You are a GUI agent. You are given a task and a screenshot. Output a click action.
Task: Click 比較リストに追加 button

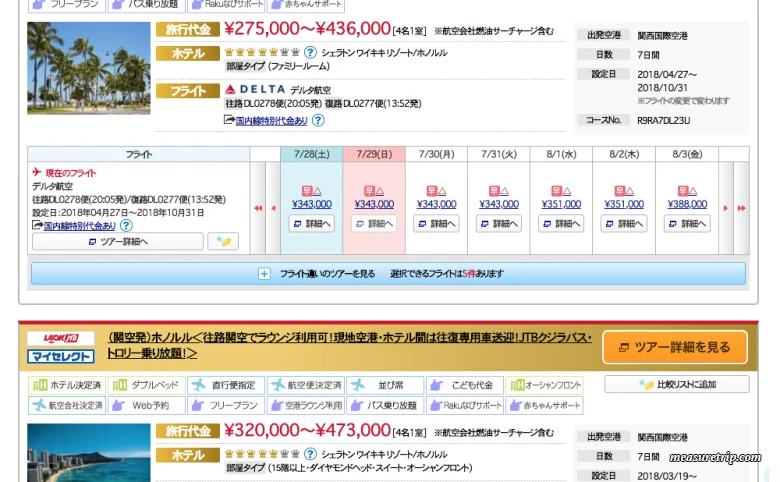[677, 385]
